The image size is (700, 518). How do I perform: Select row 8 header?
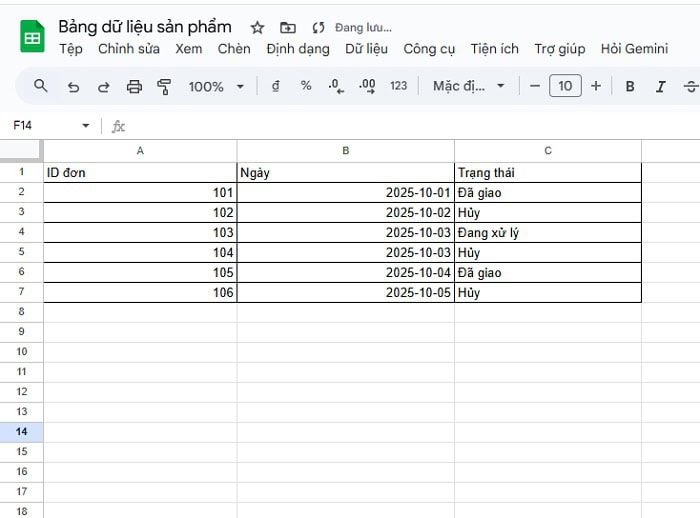[x=21, y=312]
